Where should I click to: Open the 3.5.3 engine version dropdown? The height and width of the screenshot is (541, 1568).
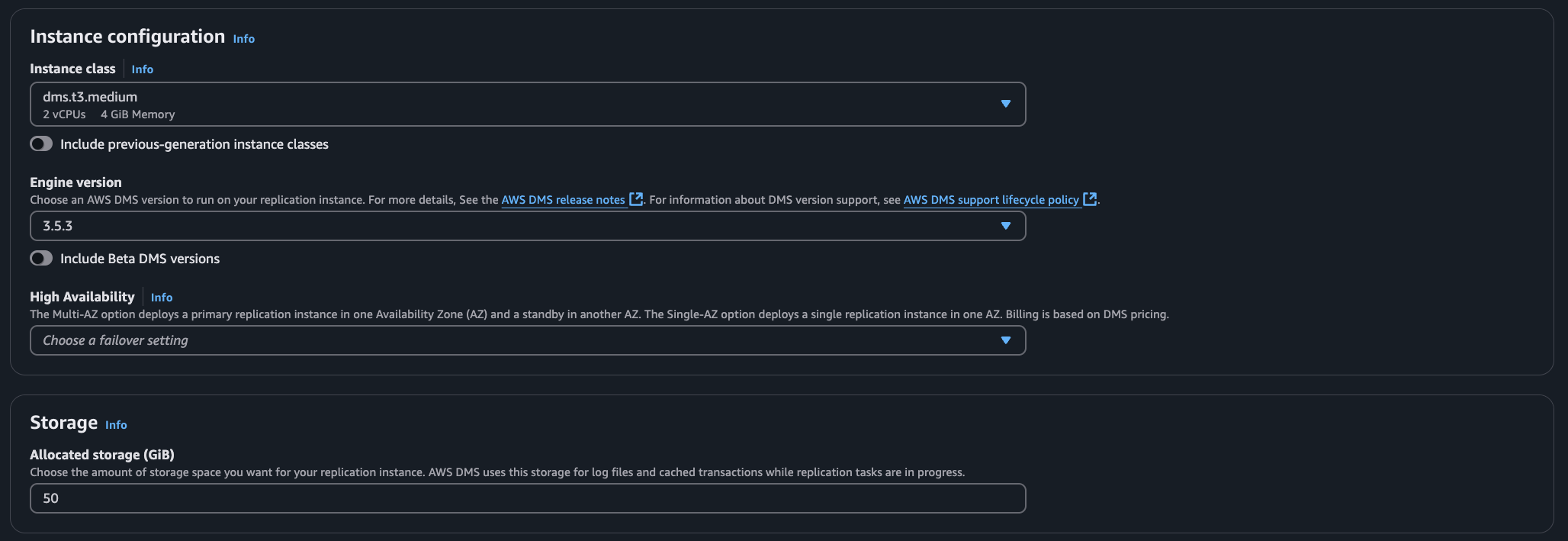[519, 226]
